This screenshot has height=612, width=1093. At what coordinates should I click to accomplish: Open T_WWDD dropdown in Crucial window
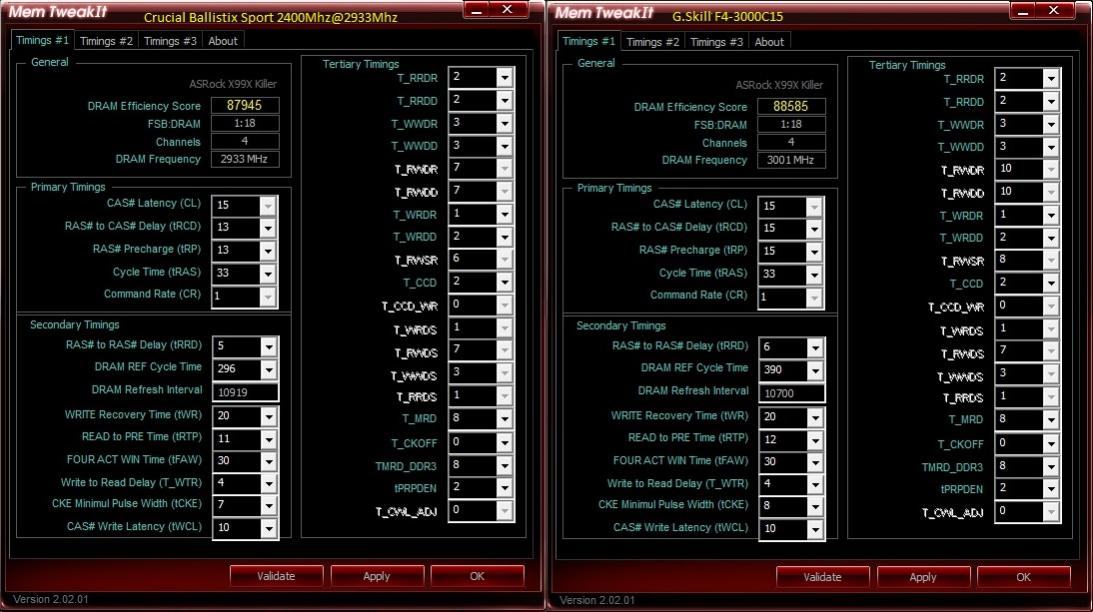point(505,146)
